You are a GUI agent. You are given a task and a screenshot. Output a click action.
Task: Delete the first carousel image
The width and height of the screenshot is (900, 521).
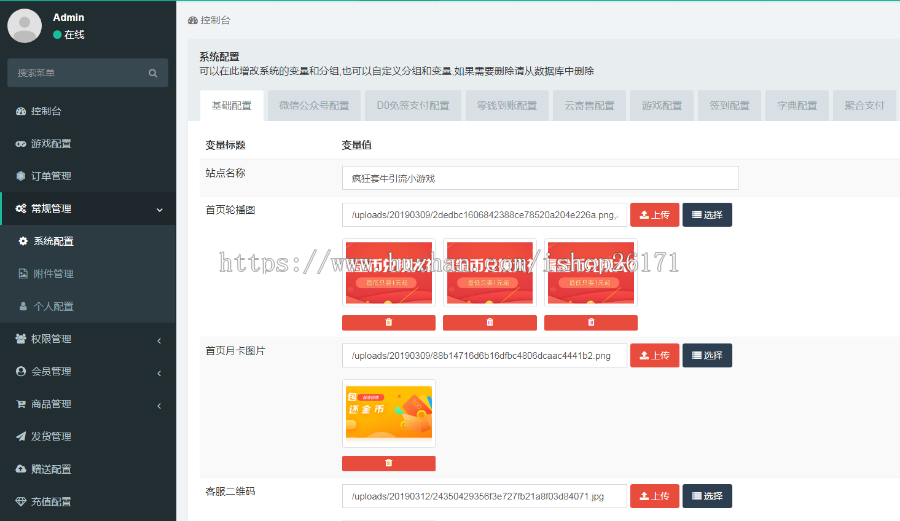click(389, 322)
